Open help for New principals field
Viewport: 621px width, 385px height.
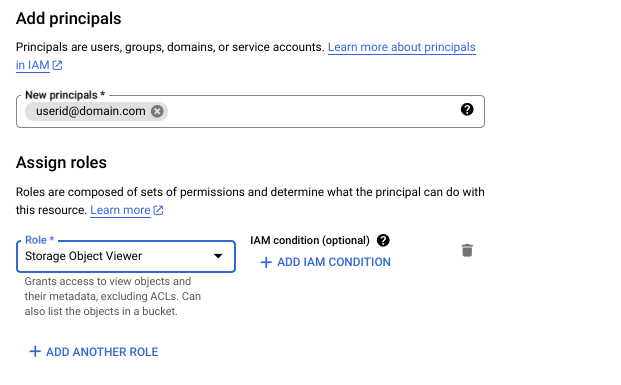(467, 109)
